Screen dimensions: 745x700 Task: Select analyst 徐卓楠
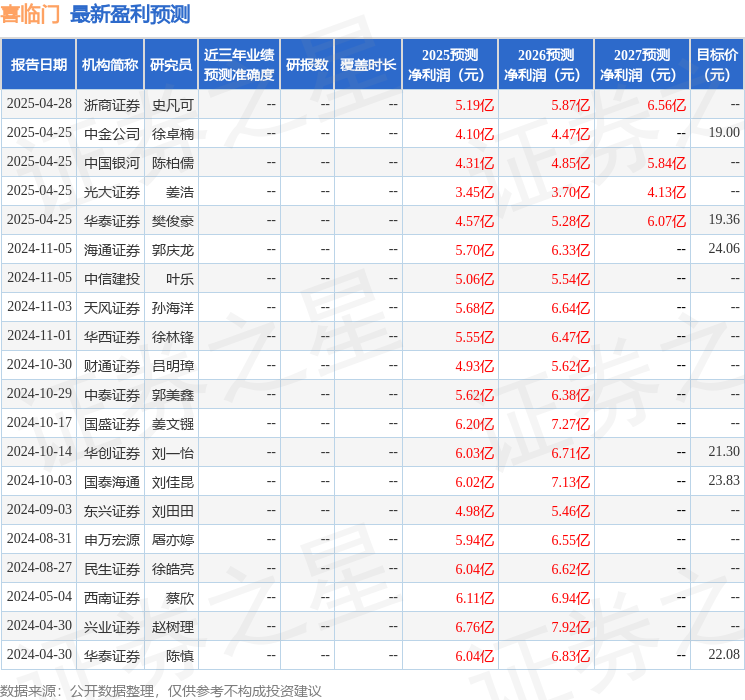click(x=173, y=134)
